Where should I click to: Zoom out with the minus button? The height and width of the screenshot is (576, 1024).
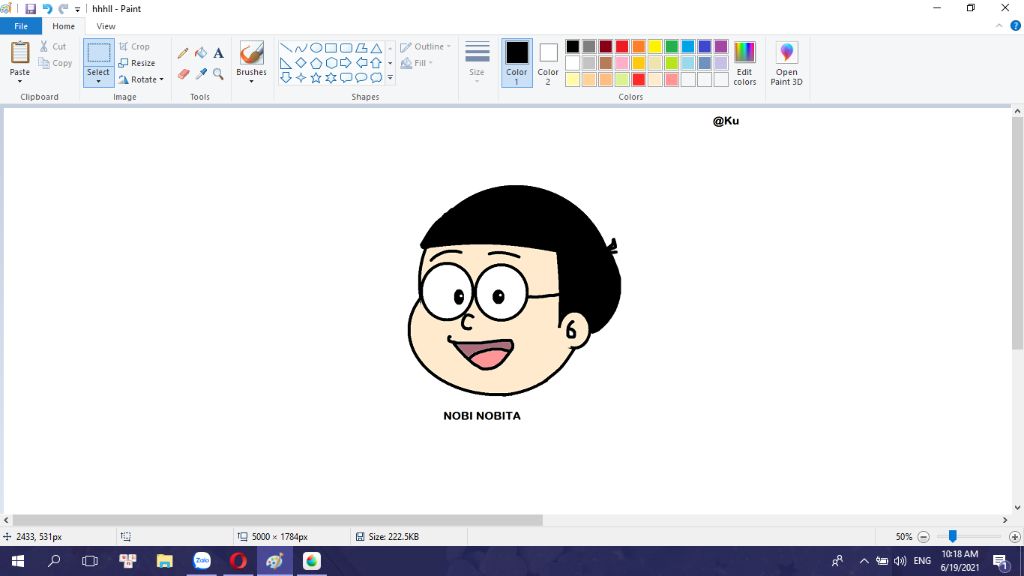[x=923, y=537]
